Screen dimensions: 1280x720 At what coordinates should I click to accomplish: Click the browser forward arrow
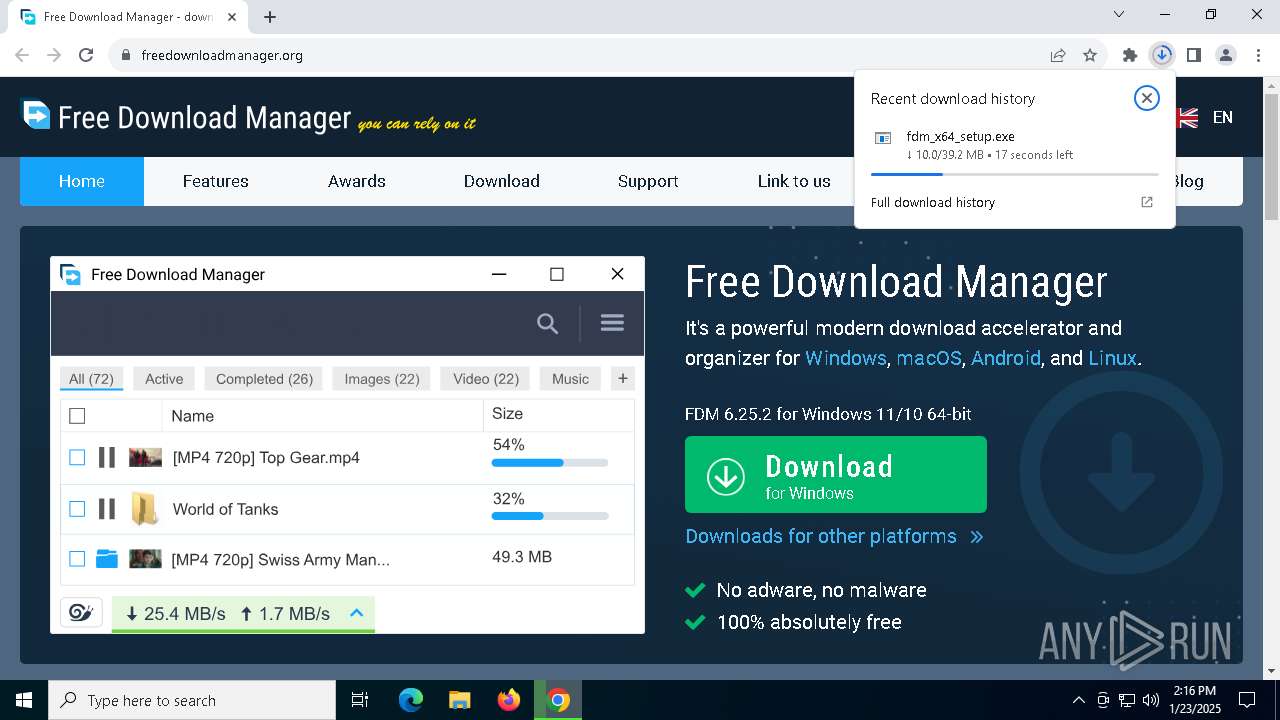(54, 55)
